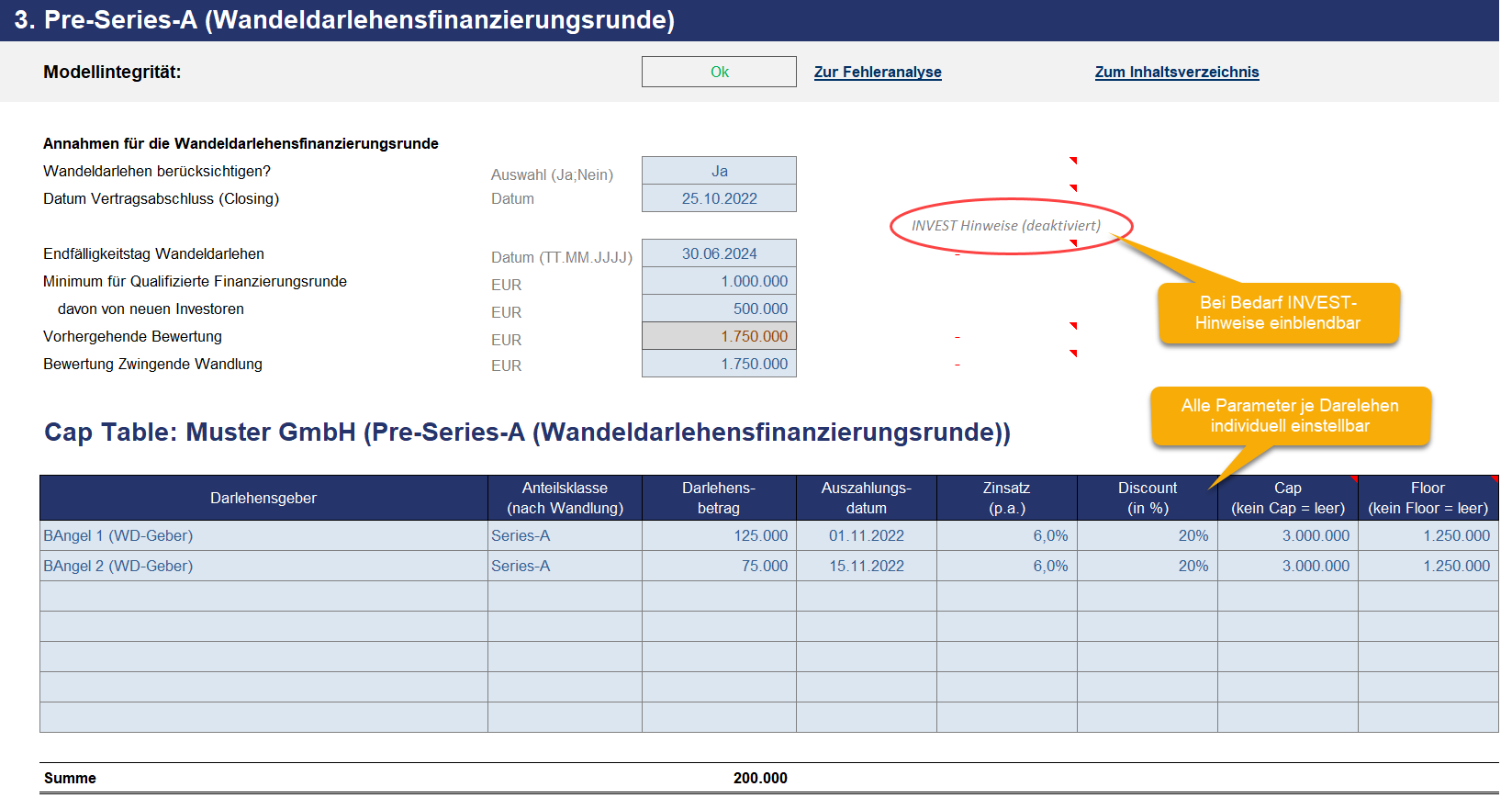Image resolution: width=1512 pixels, height=809 pixels.
Task: Open the Zum Inhaltsverzeichnis link
Action: click(x=1177, y=72)
